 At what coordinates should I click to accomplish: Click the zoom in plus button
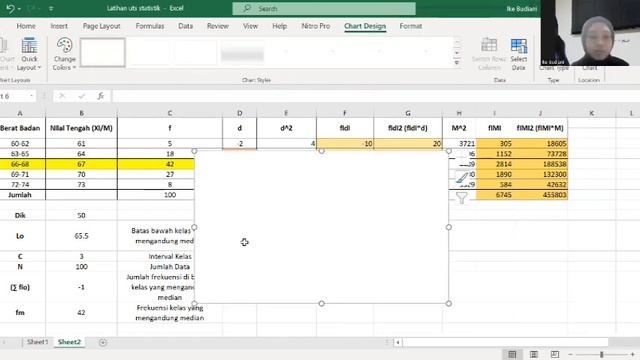[x=632, y=355]
